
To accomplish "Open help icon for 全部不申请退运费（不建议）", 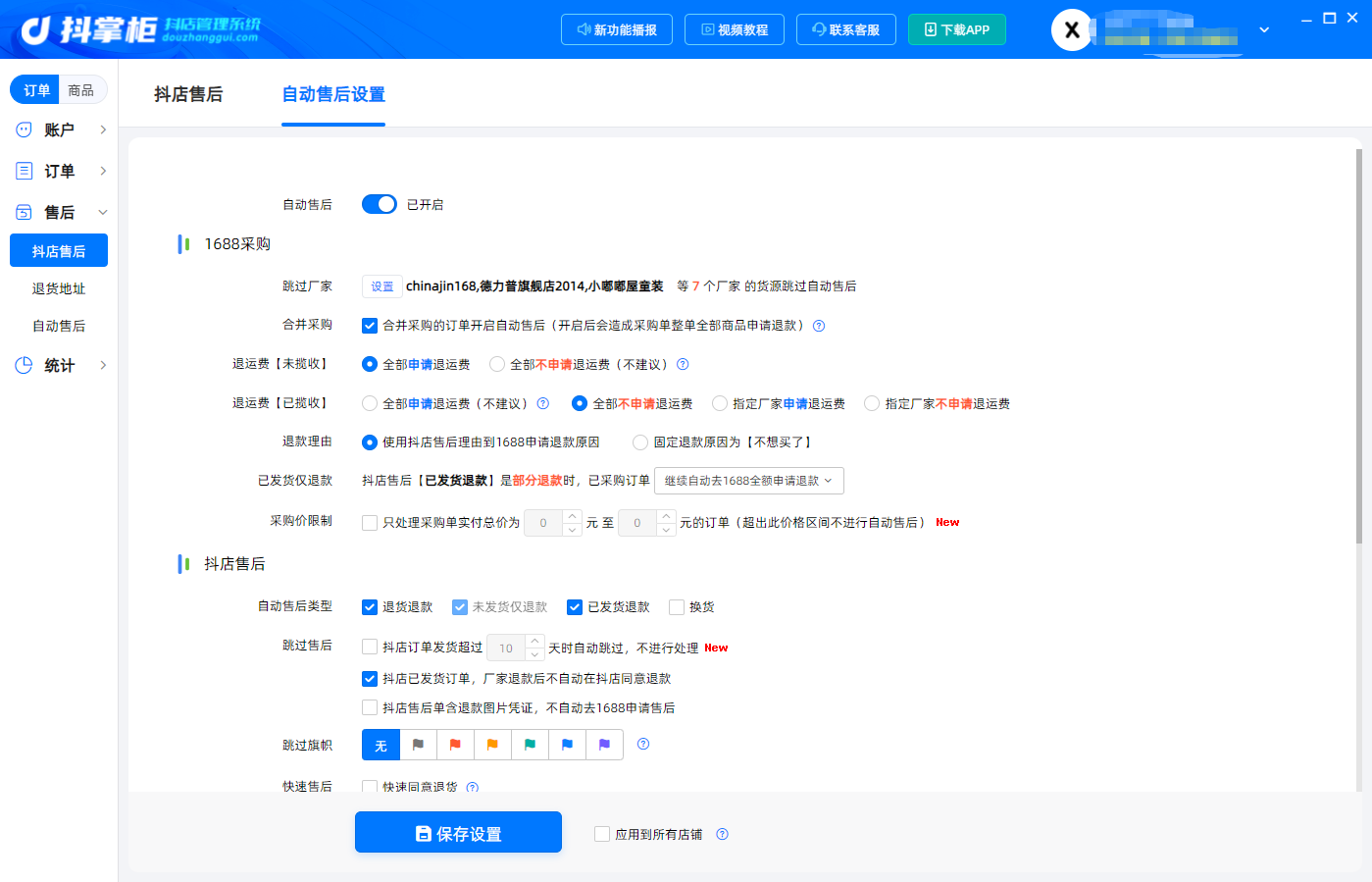I will tap(683, 364).
